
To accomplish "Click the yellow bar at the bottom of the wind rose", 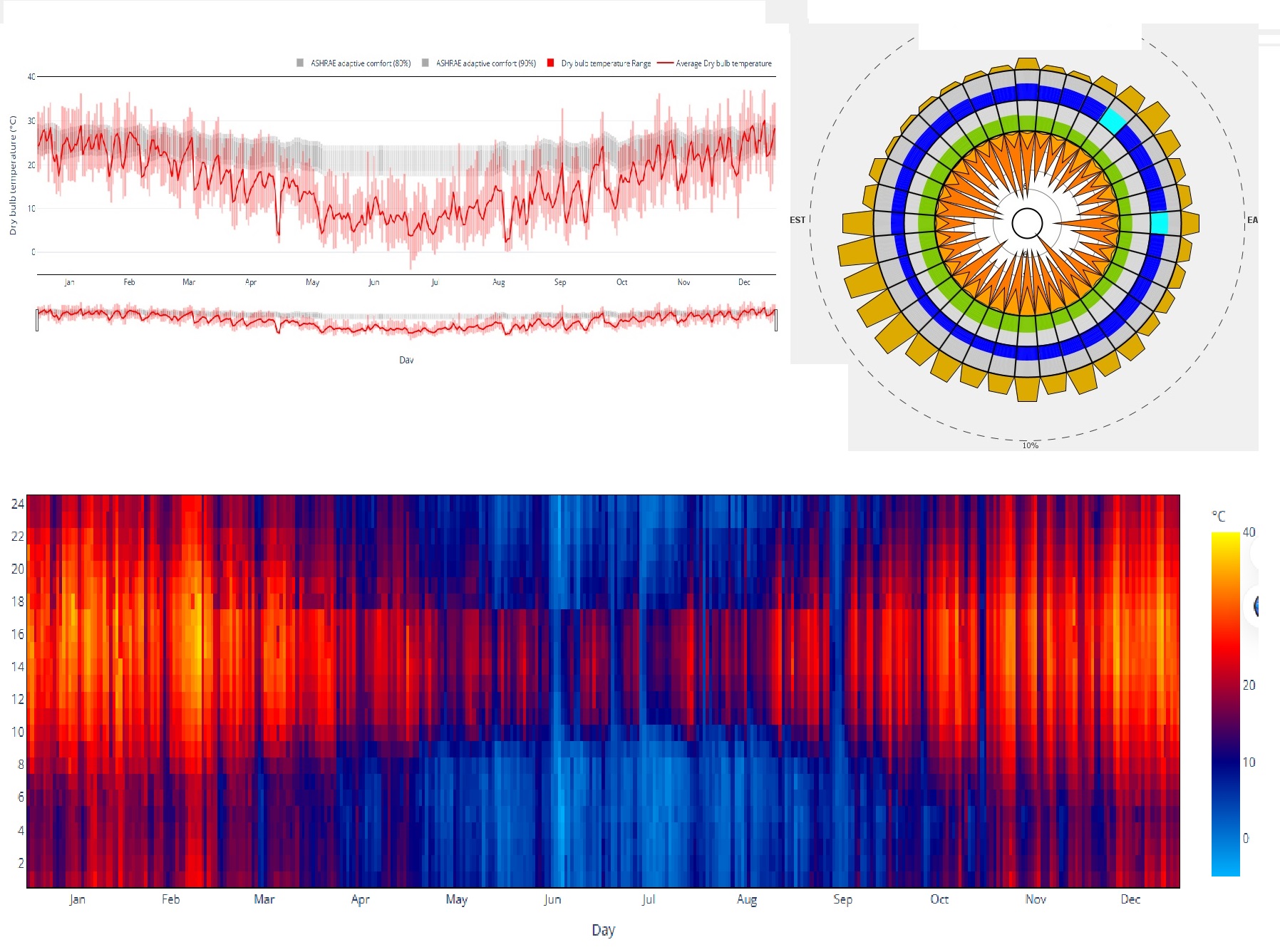I will (1027, 389).
